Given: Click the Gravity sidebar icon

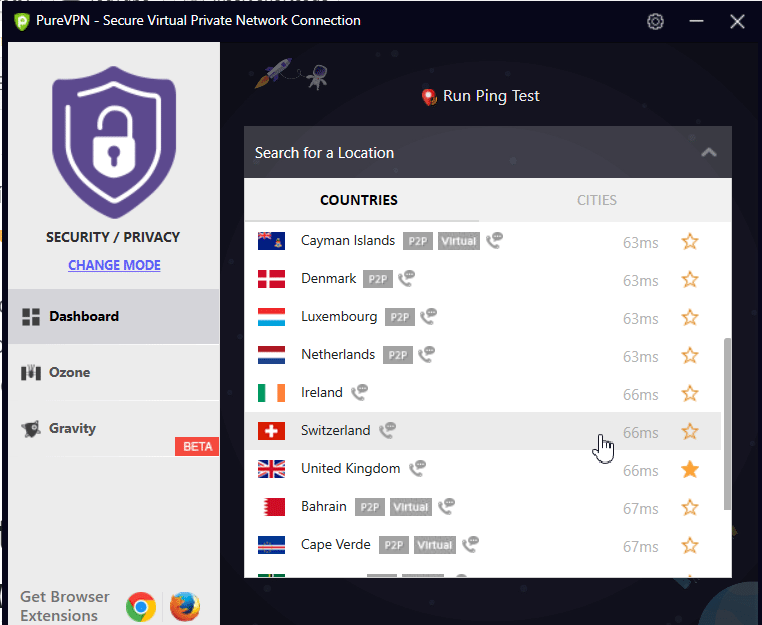Looking at the screenshot, I should click(x=31, y=429).
